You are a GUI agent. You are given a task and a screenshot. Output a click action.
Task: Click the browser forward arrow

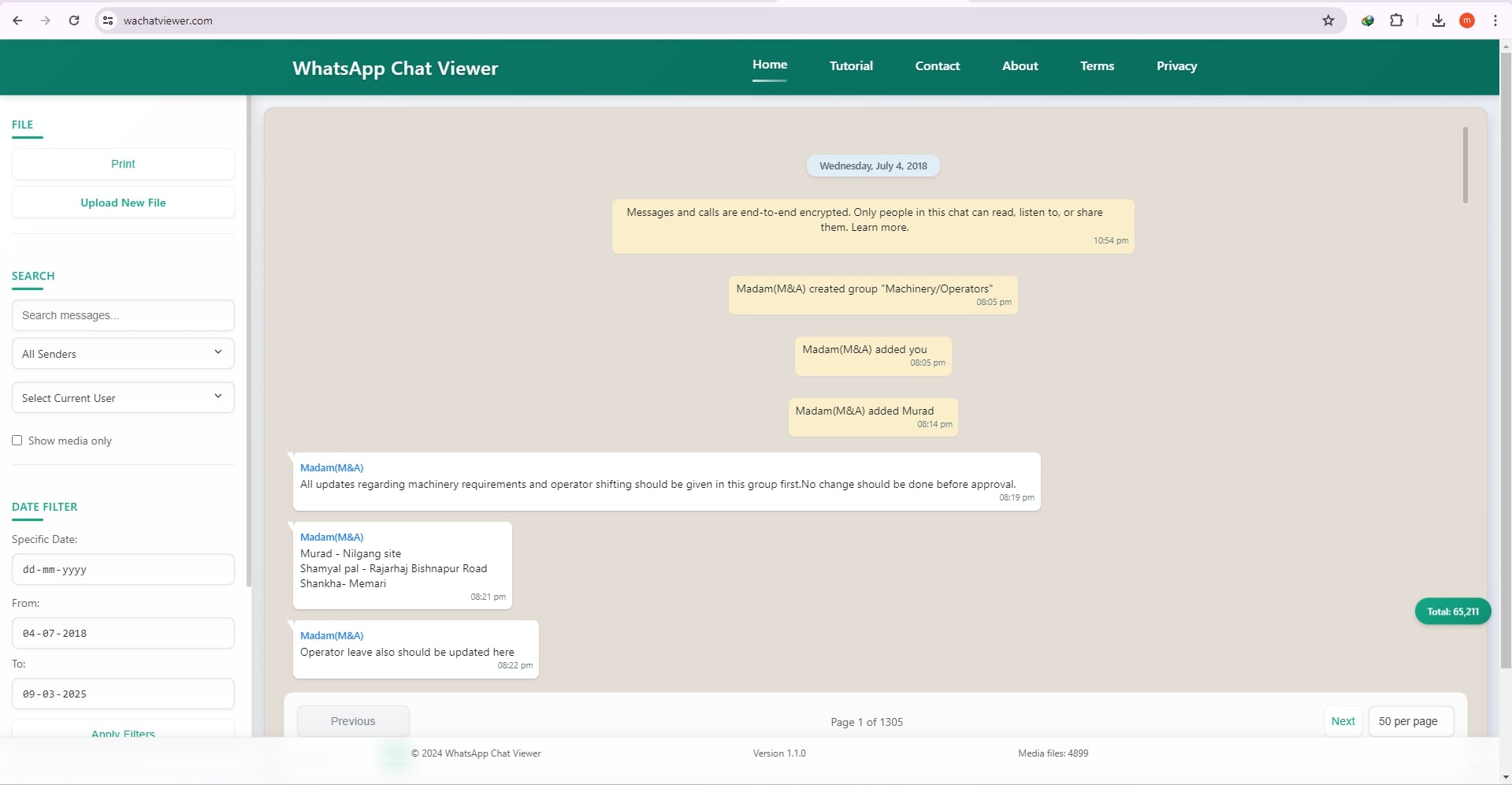coord(46,20)
